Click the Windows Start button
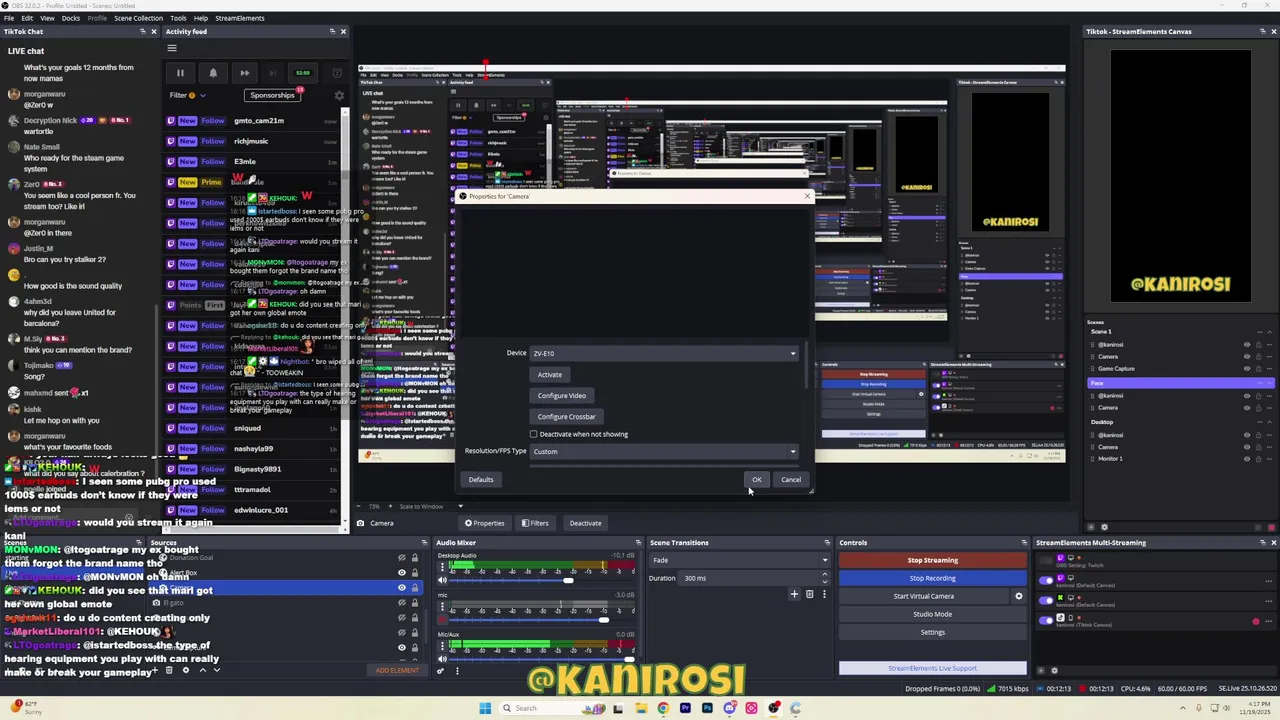 (485, 708)
